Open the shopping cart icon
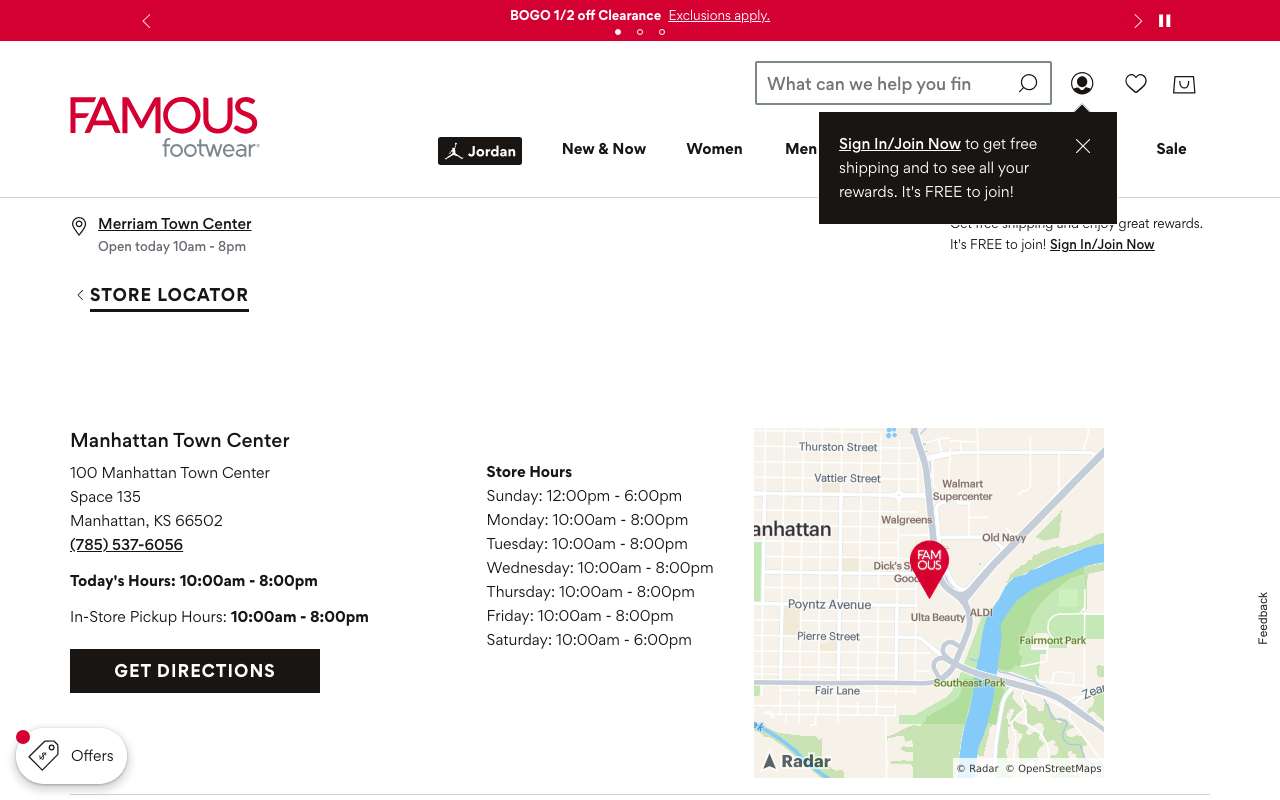 pyautogui.click(x=1184, y=84)
